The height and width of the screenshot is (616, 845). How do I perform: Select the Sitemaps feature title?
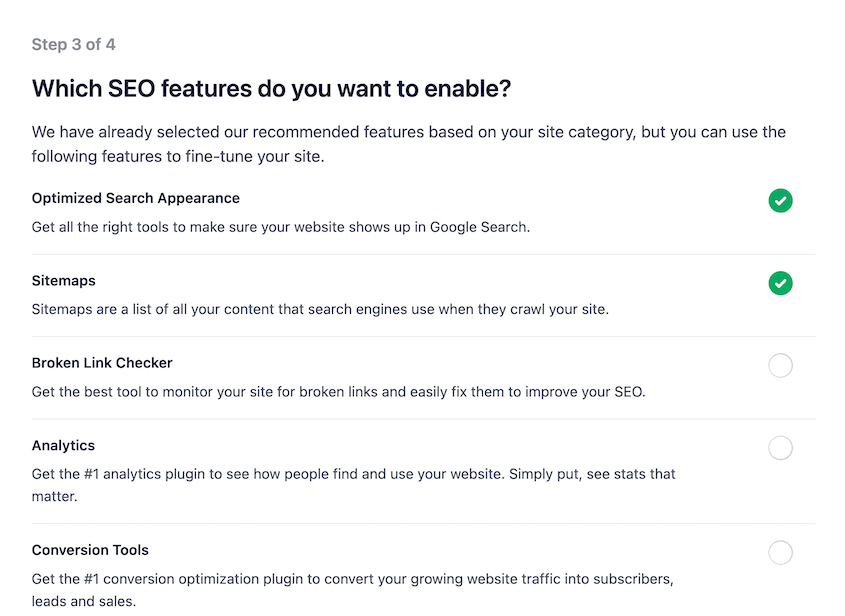[x=64, y=281]
